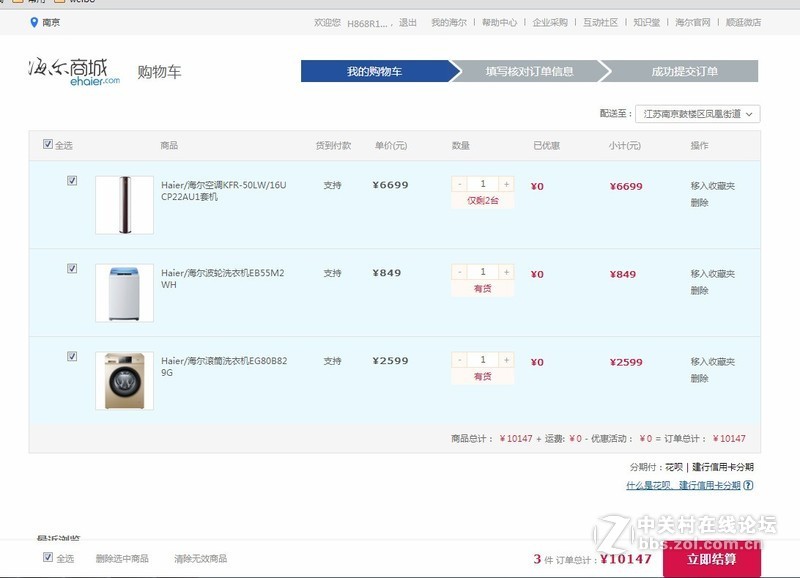Click the help question mark icon beside 建行信用卡分期

748,485
